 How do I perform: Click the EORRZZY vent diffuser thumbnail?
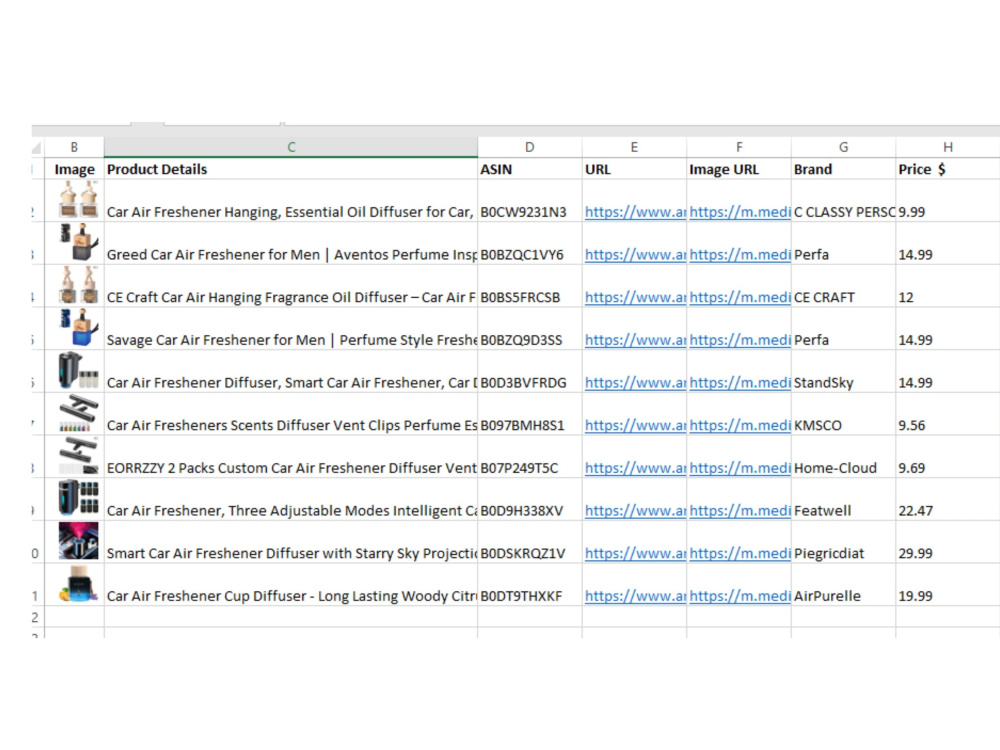(x=78, y=456)
